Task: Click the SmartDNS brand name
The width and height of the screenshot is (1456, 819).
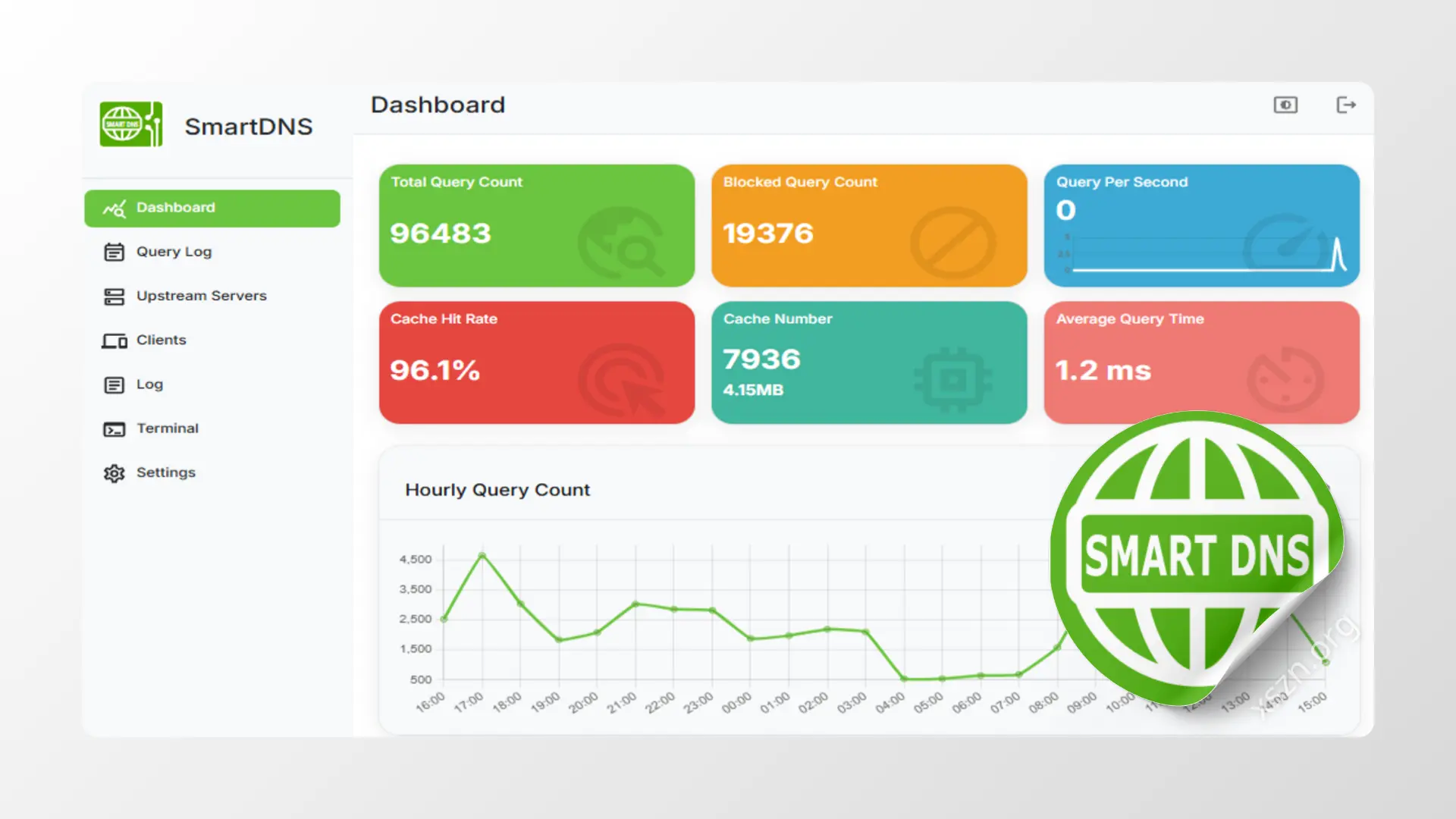Action: [249, 127]
